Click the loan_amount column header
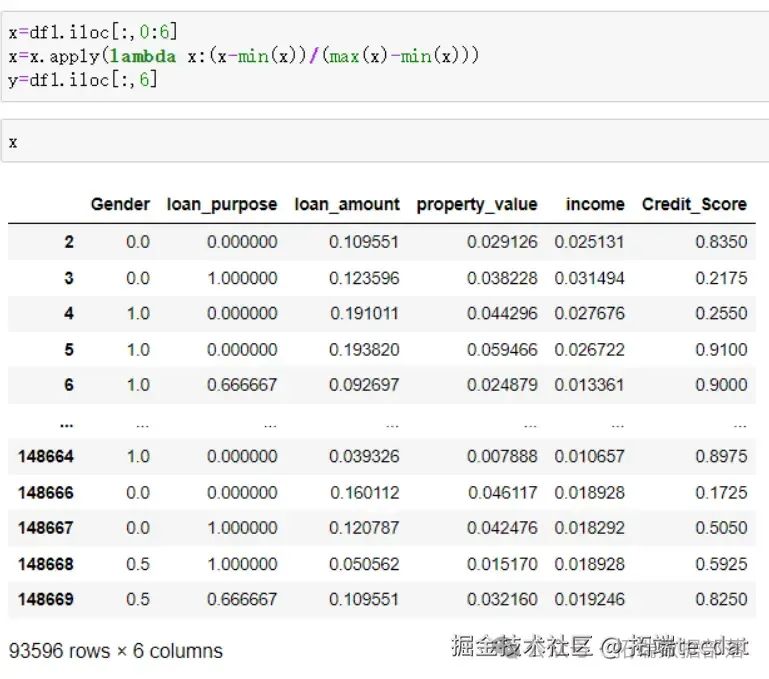The image size is (769, 679). 347,204
